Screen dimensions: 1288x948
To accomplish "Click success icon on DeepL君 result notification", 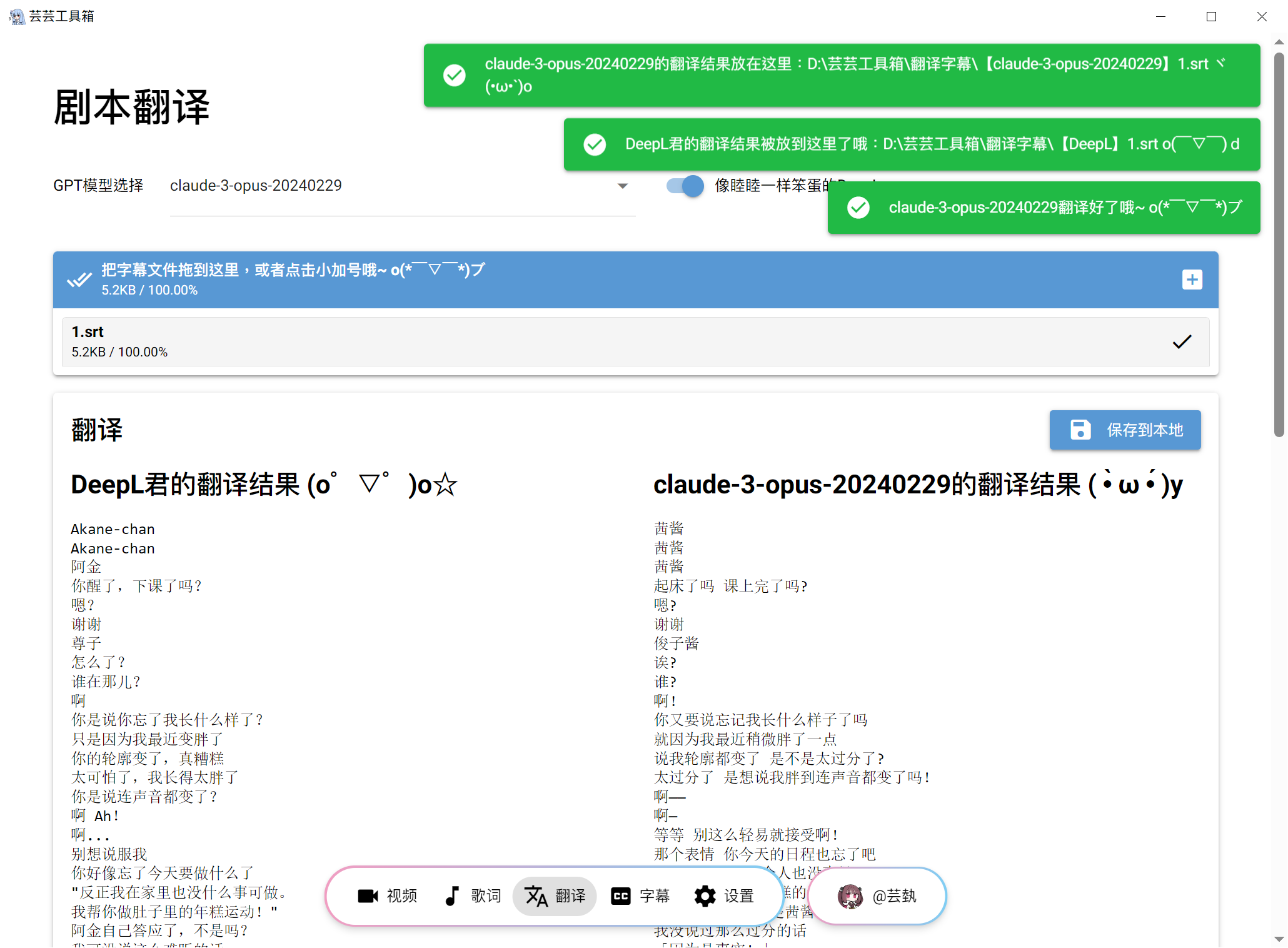I will (594, 144).
